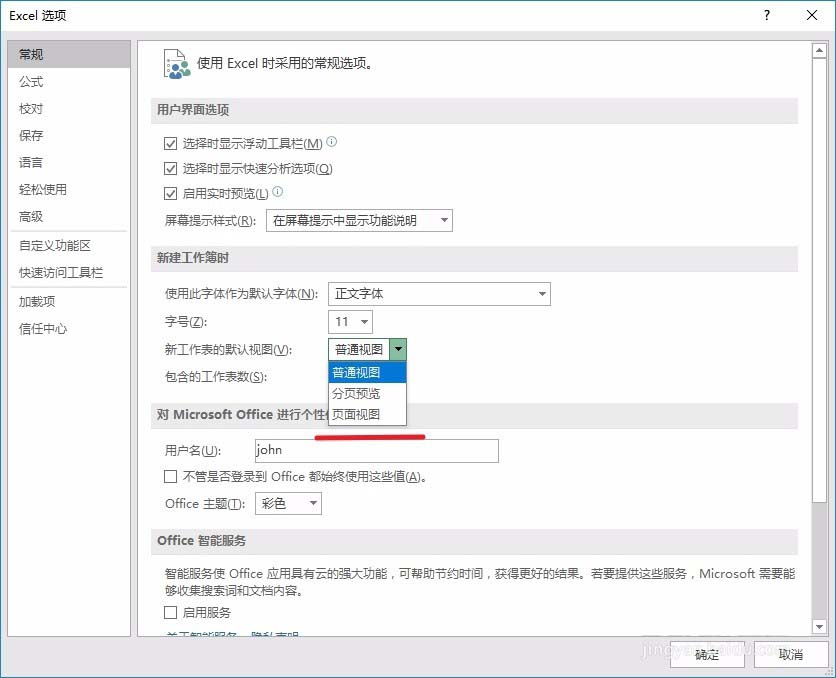The width and height of the screenshot is (836, 678).
Task: Collapse the 新工作表的默认视图 dropdown arrow
Action: 398,350
